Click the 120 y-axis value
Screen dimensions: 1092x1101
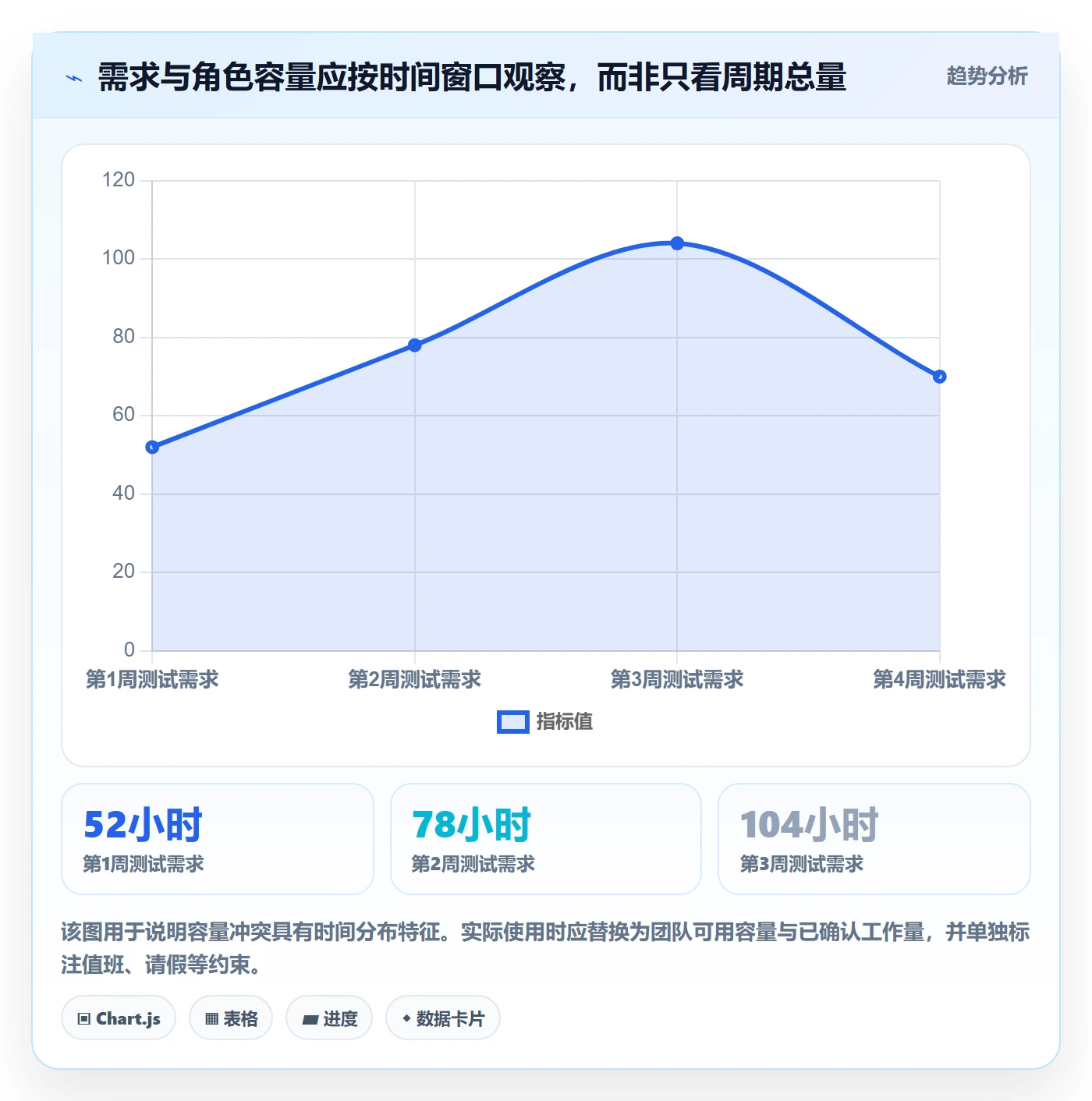[x=119, y=179]
